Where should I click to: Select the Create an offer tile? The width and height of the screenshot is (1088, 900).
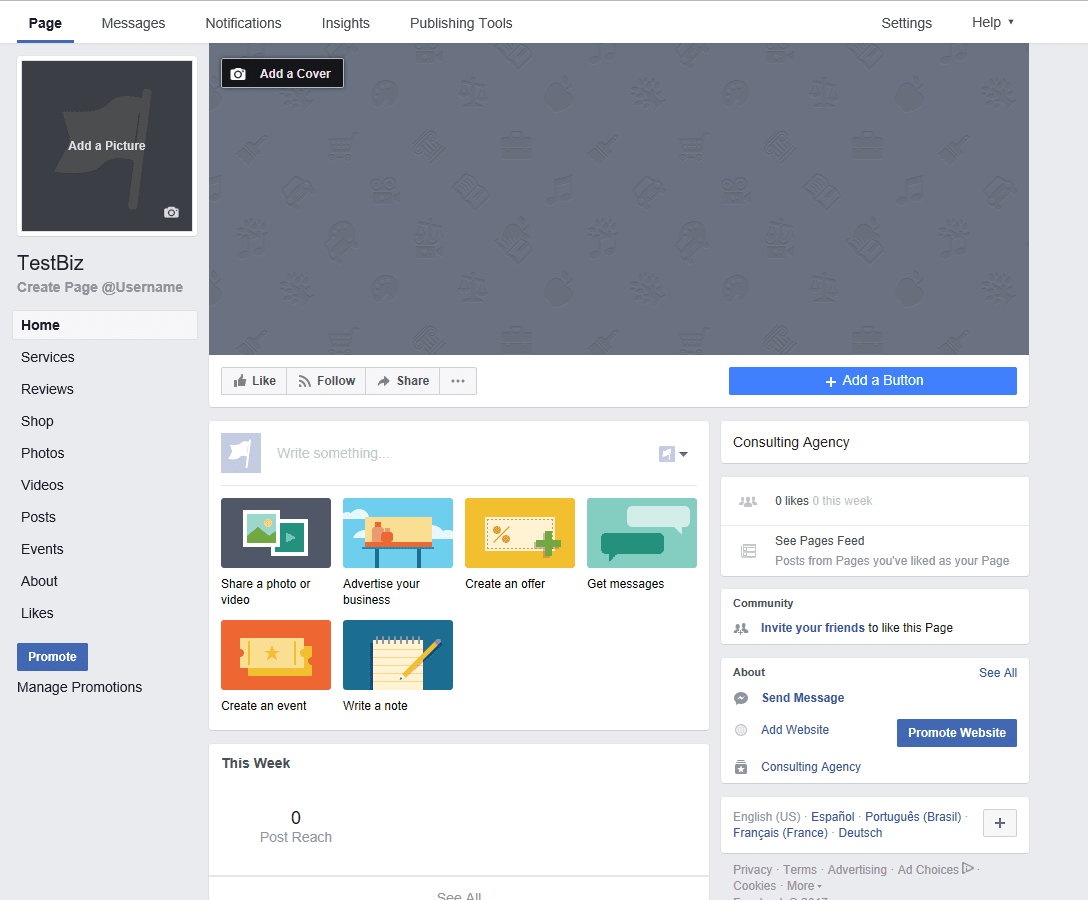tap(519, 533)
